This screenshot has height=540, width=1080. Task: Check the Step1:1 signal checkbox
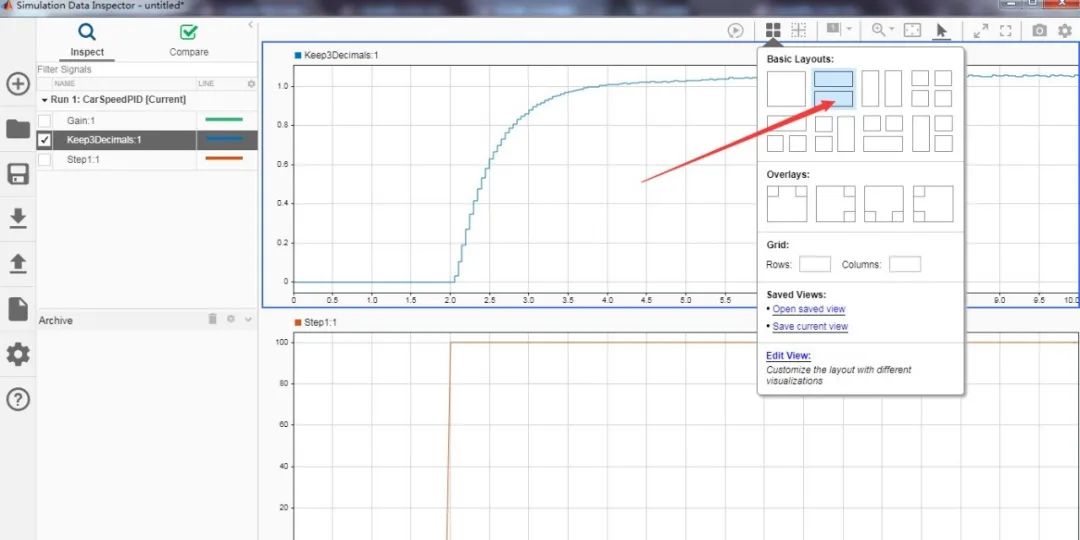click(x=45, y=160)
